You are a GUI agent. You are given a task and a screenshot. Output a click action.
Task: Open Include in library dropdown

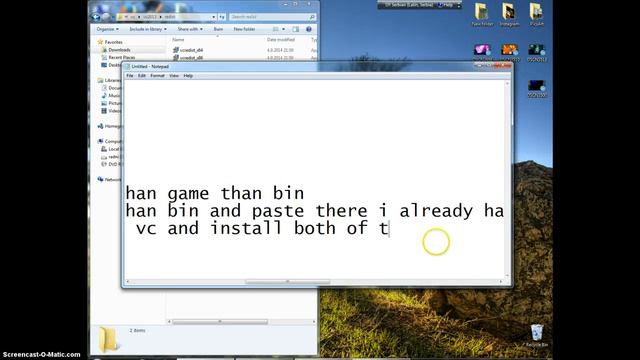(x=148, y=29)
